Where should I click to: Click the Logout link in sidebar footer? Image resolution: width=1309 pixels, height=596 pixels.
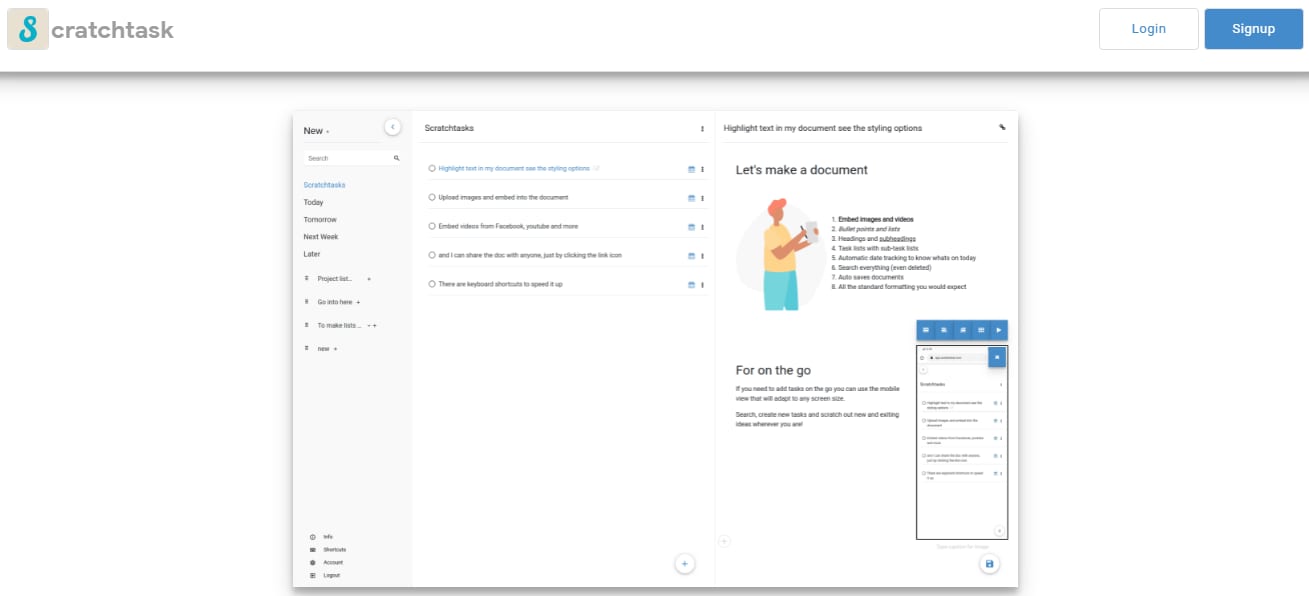click(332, 576)
